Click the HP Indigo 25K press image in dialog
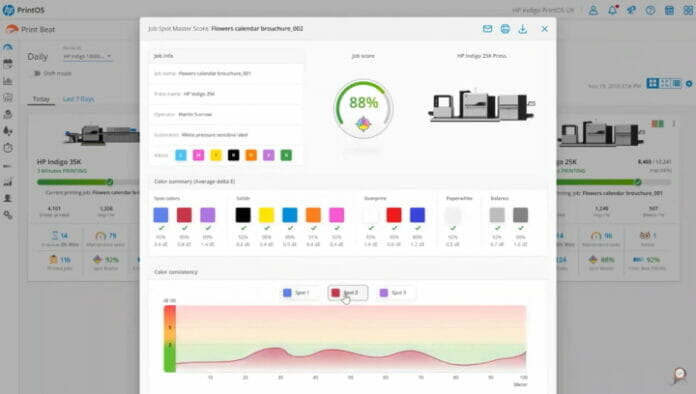Viewport: 696px width, 394px height. coord(482,106)
